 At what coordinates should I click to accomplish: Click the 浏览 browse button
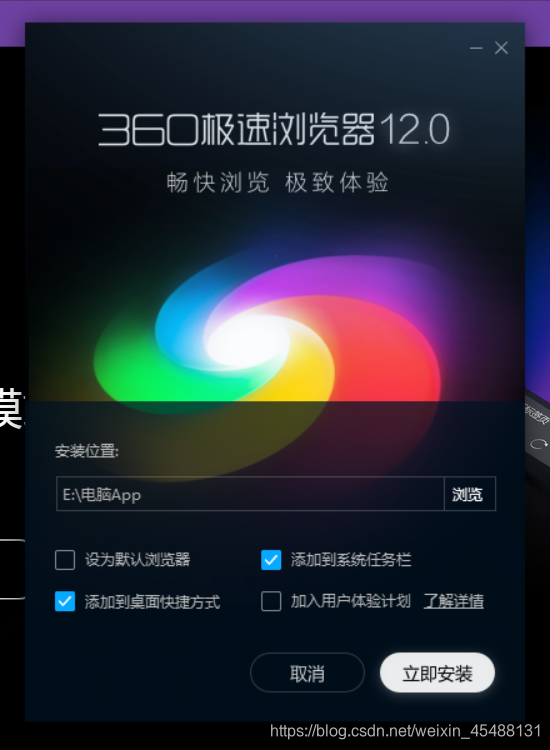point(470,494)
